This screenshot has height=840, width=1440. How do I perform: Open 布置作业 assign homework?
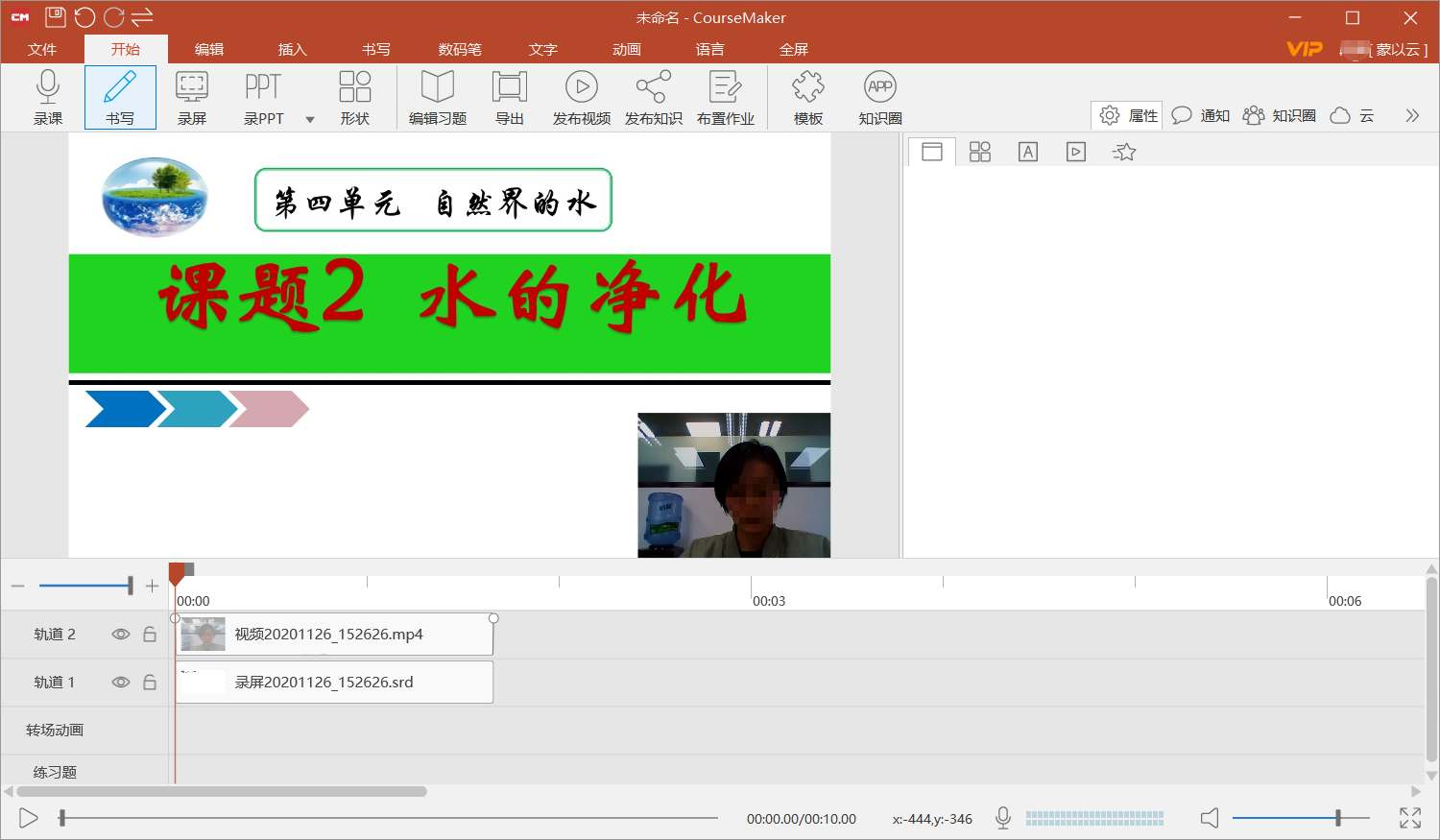tap(725, 97)
